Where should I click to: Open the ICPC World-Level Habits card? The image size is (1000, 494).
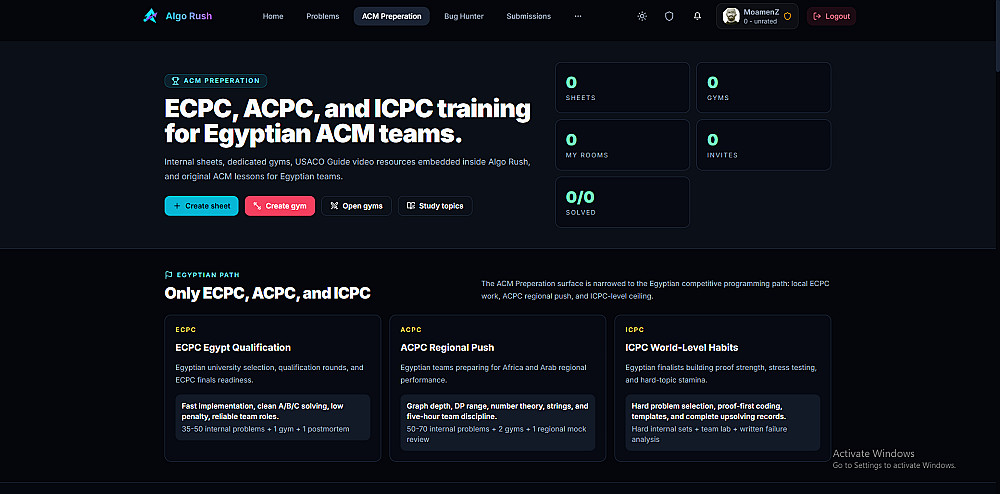point(723,388)
